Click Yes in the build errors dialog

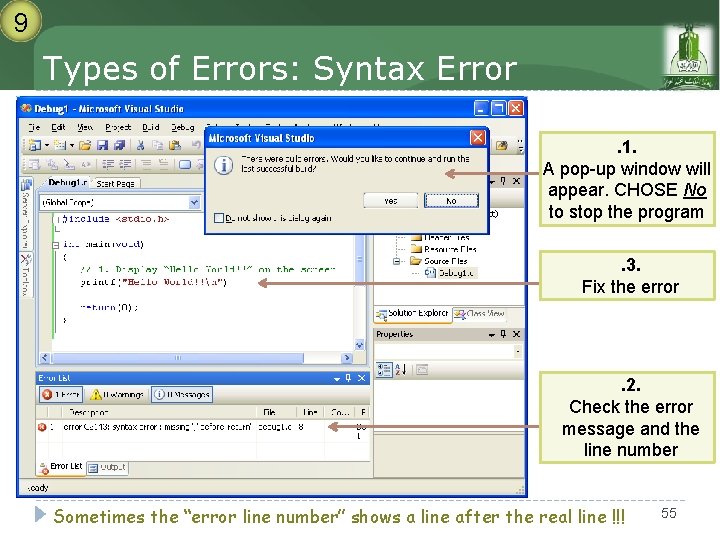(391, 201)
